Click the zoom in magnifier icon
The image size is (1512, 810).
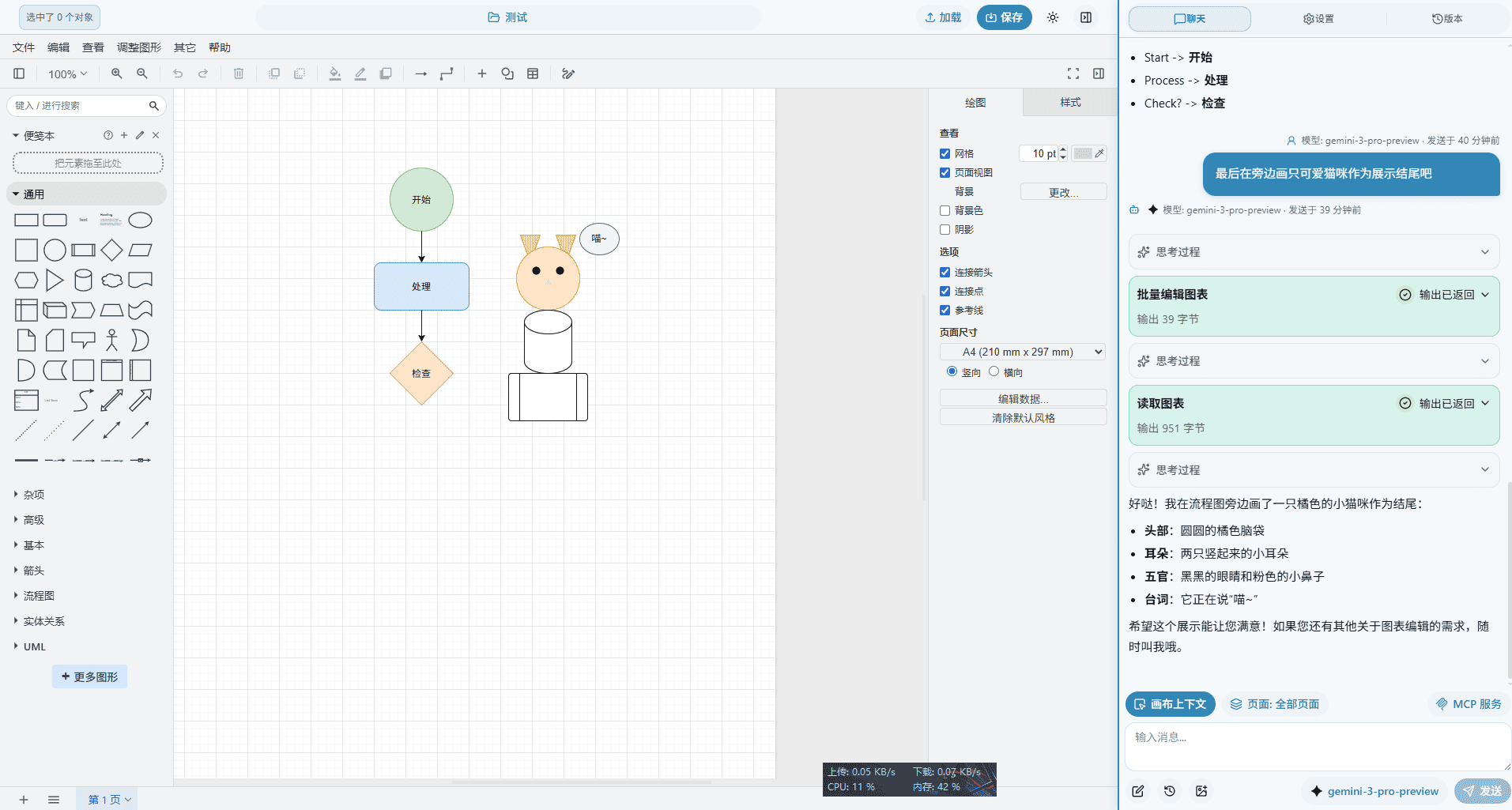[116, 73]
